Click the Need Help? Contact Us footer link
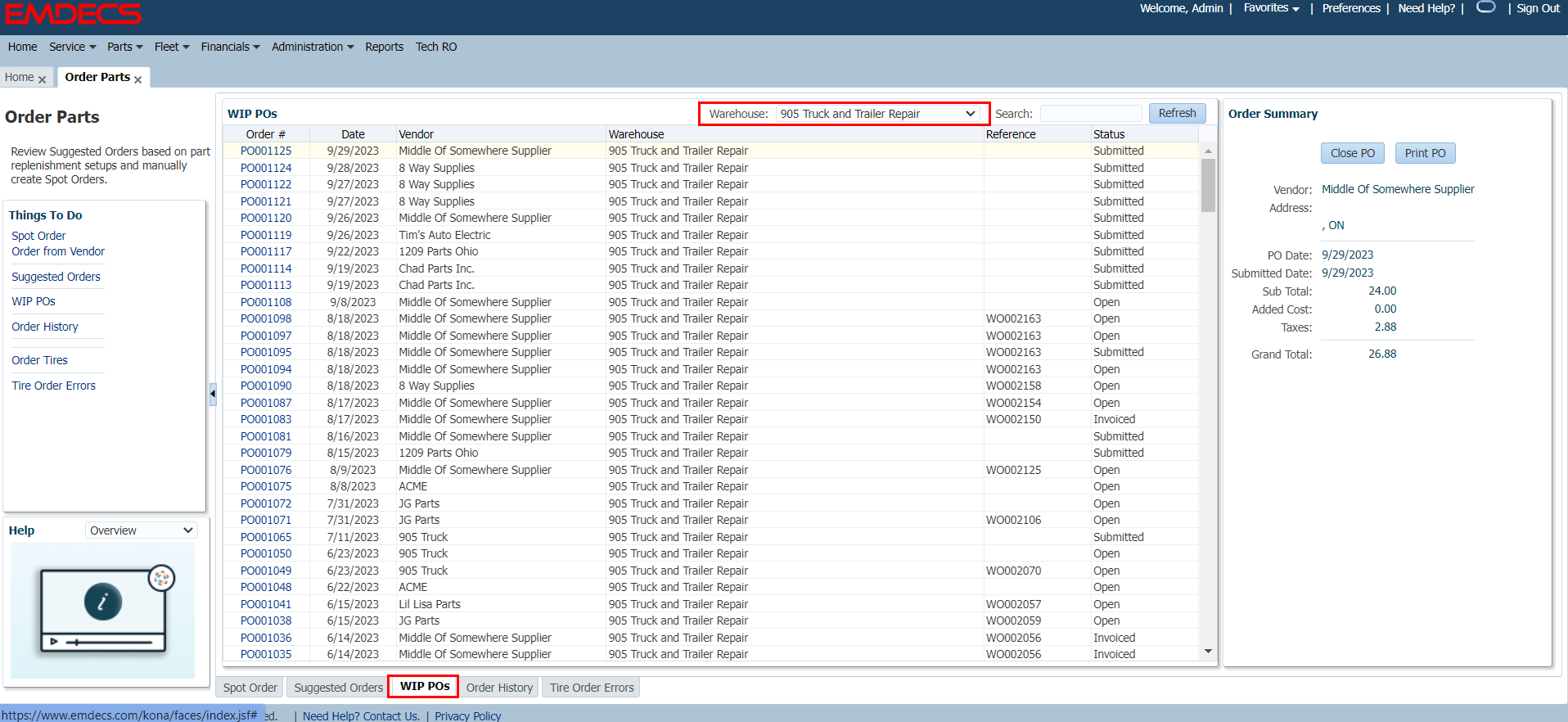 pos(361,716)
